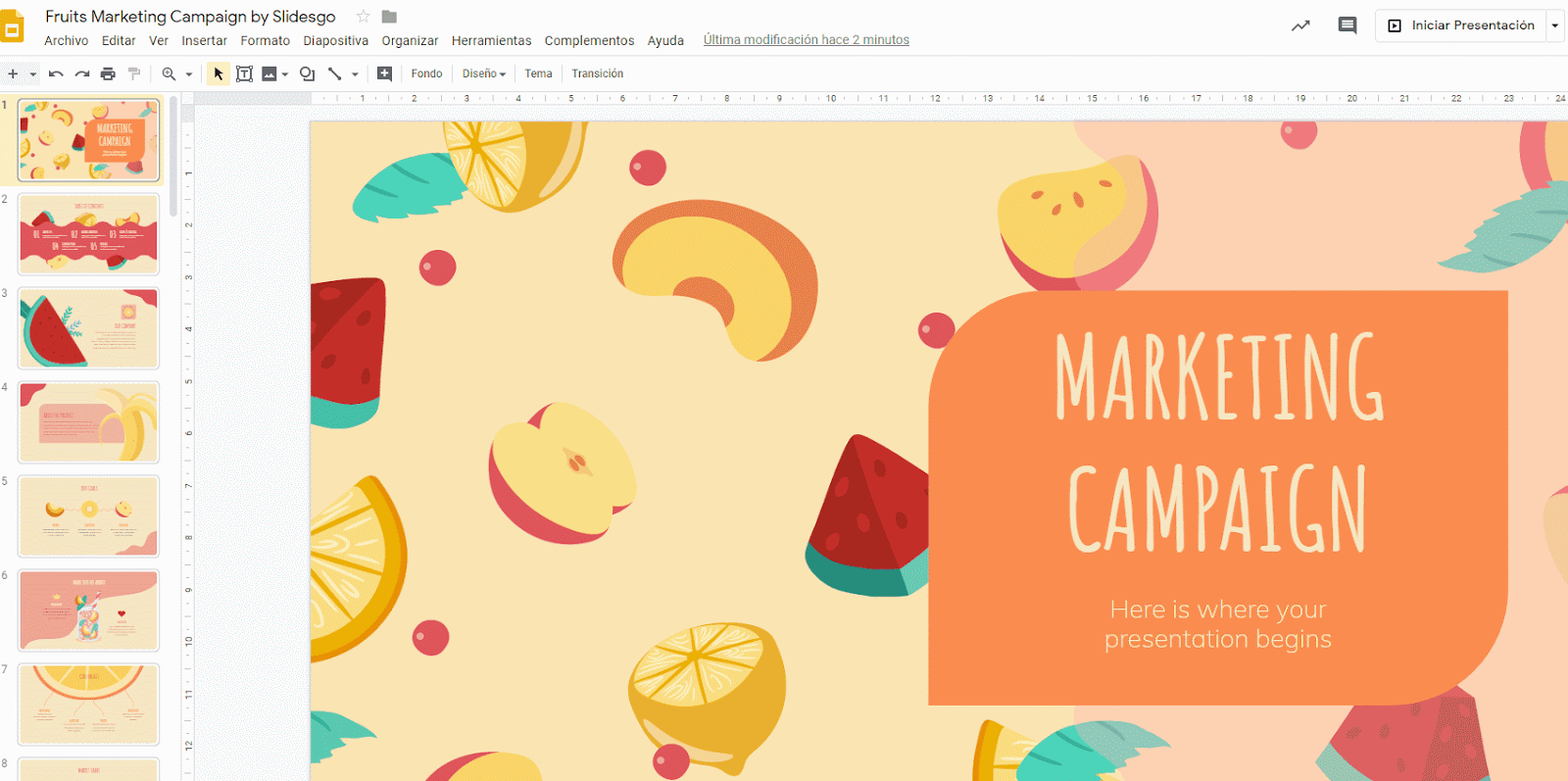1568x781 pixels.
Task: Move presentation using the folder icon
Action: [389, 17]
